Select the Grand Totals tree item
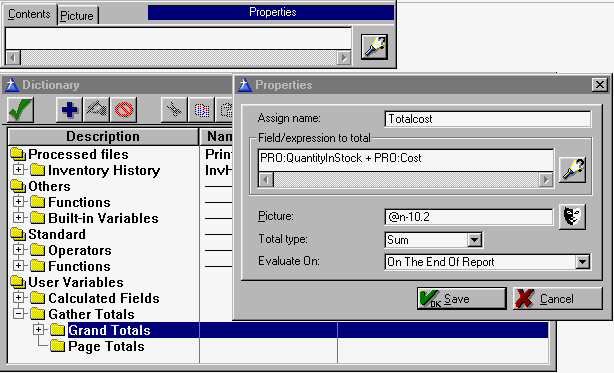The image size is (614, 373). 109,330
